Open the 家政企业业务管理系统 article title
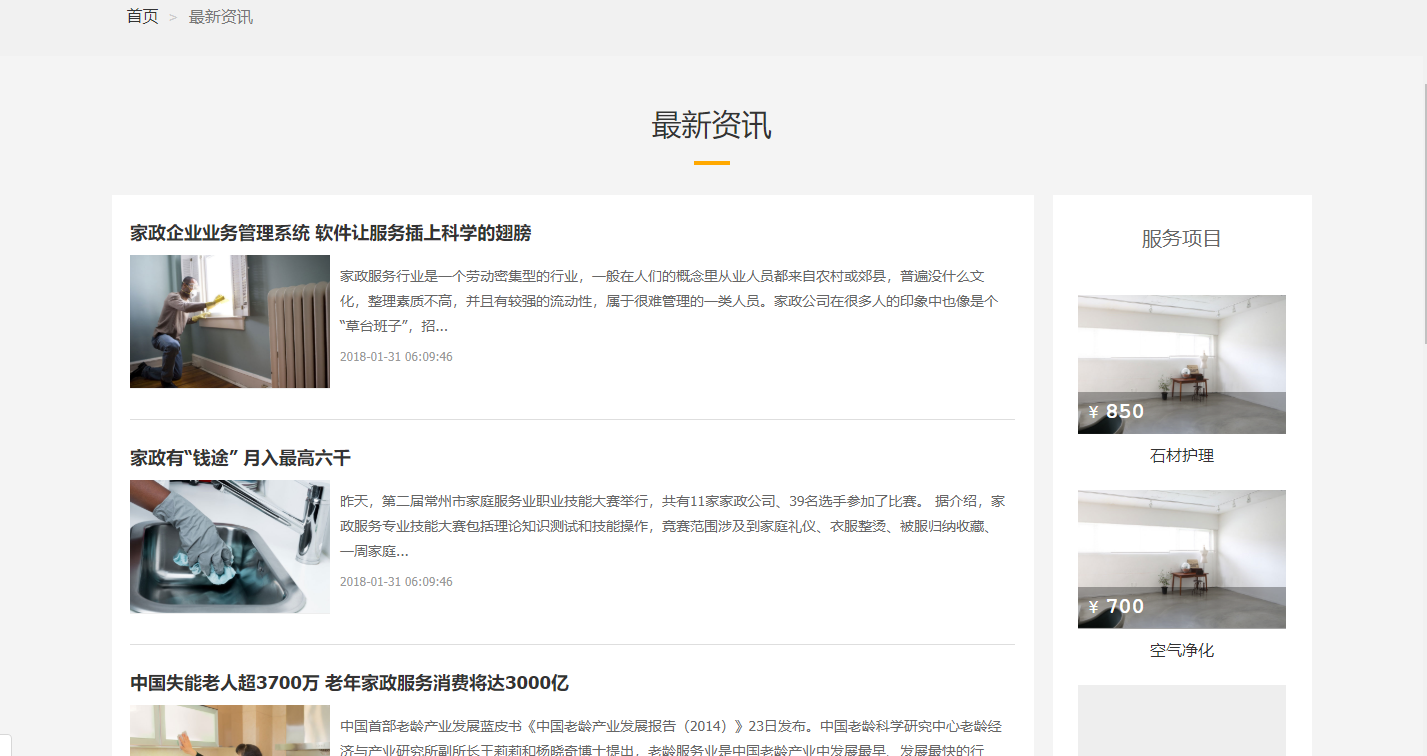Viewport: 1427px width, 756px height. (x=330, y=233)
